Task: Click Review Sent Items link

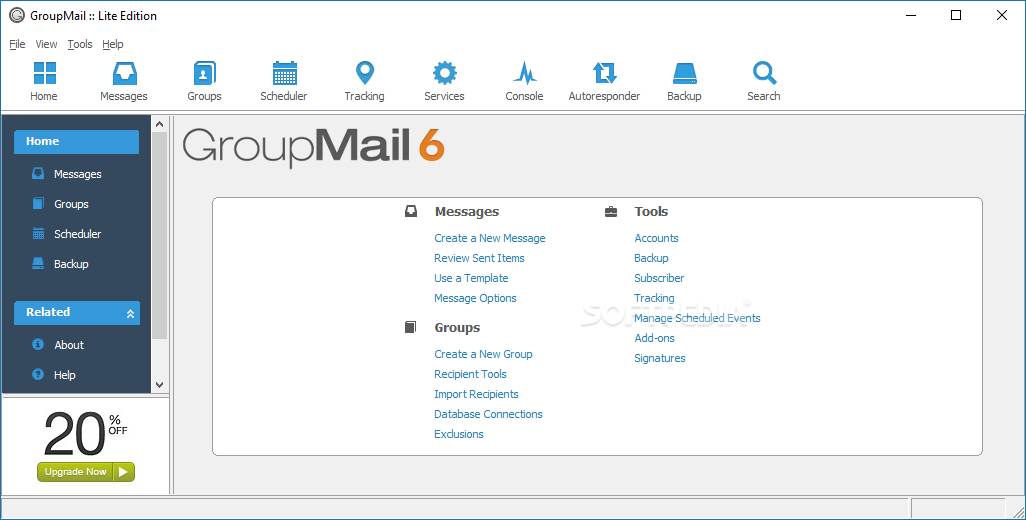Action: coord(479,258)
